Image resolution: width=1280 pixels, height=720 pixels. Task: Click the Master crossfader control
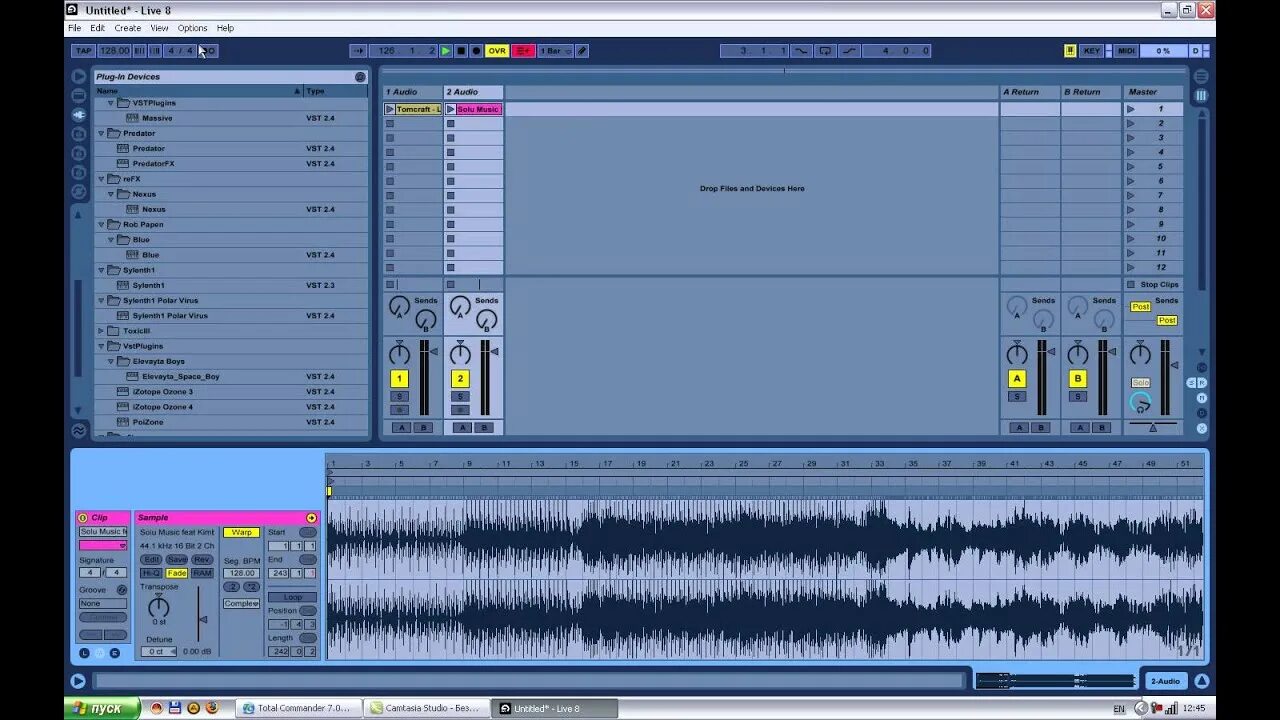coord(1153,428)
